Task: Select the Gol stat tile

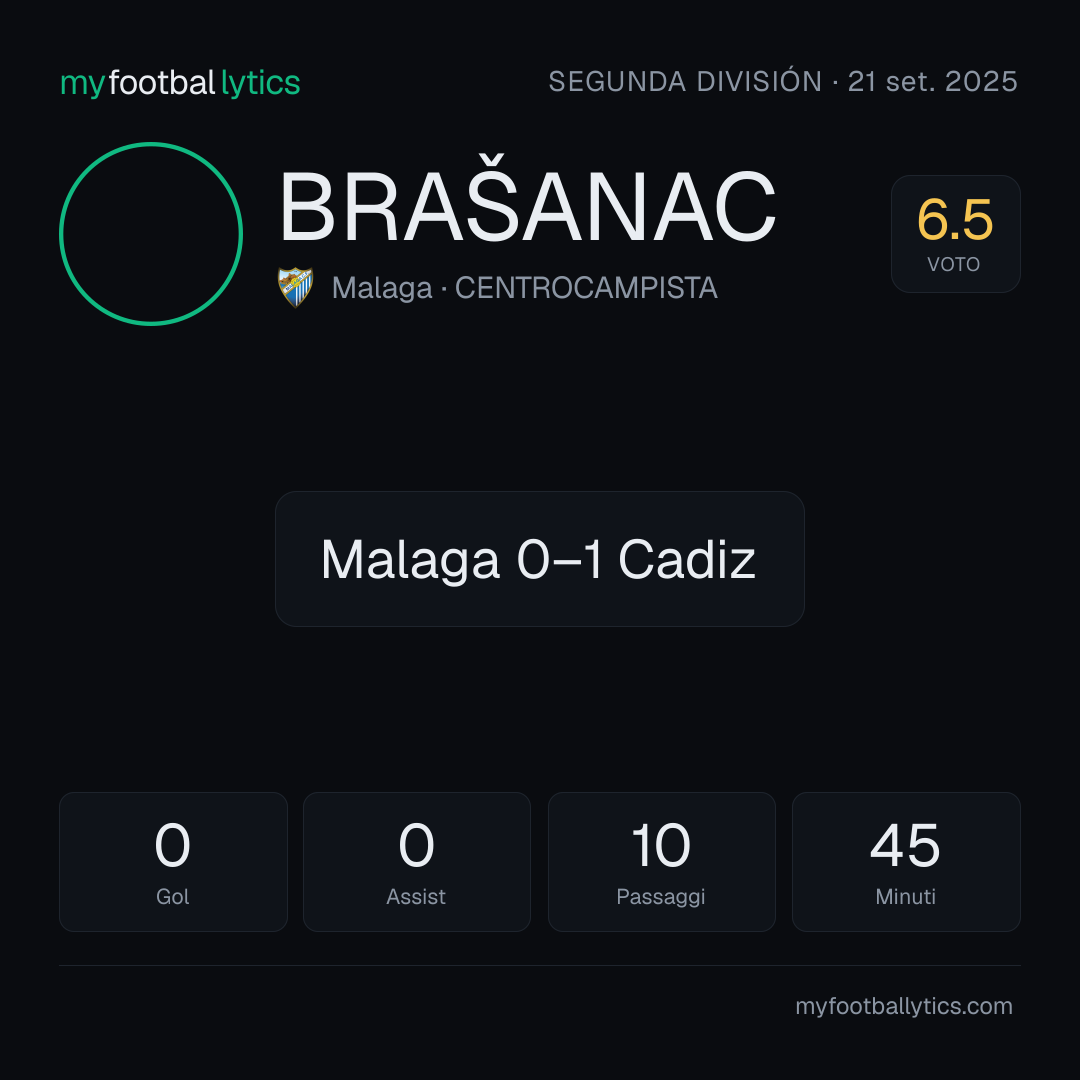Action: (173, 862)
